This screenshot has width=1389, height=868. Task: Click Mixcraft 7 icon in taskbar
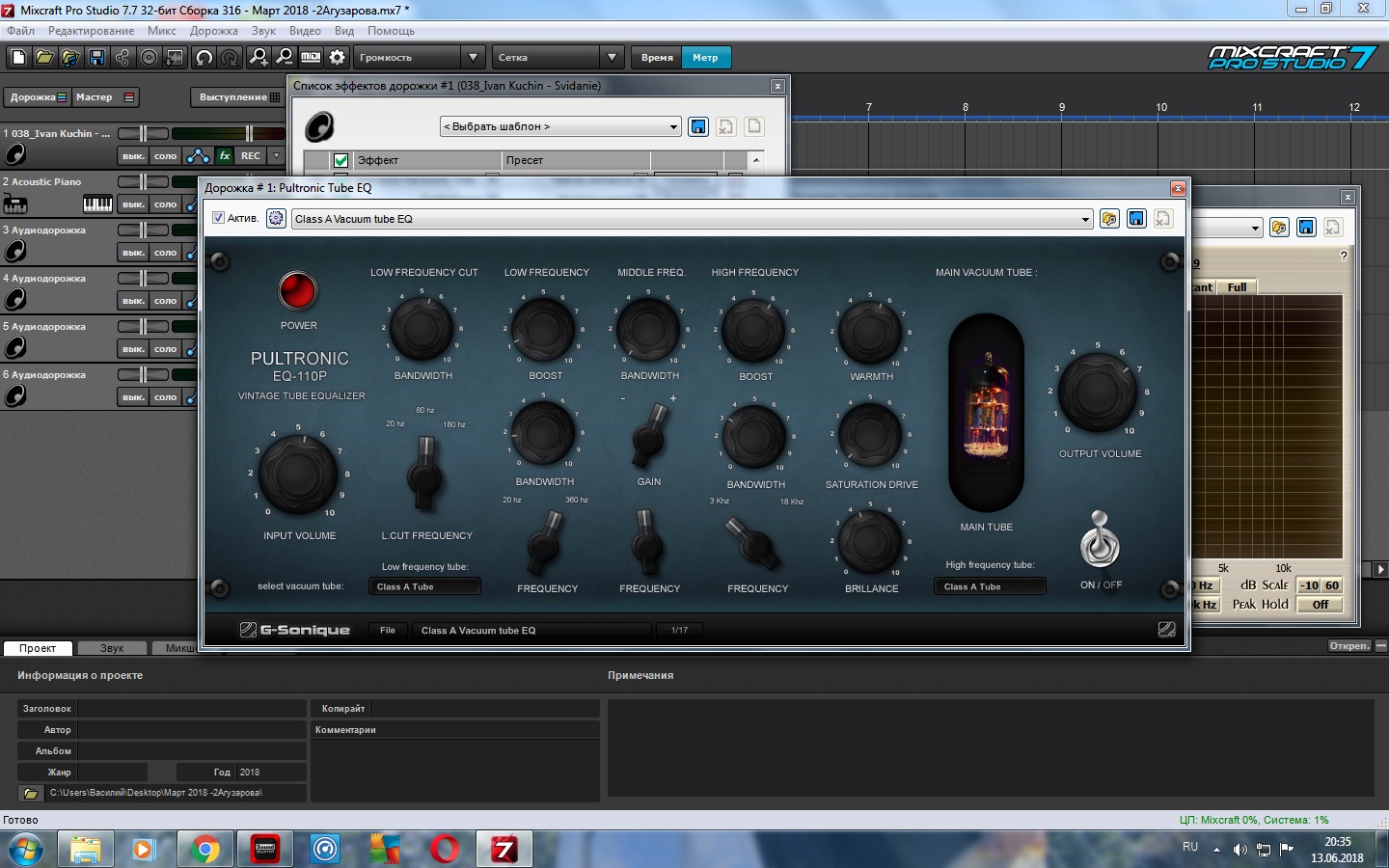pos(504,849)
